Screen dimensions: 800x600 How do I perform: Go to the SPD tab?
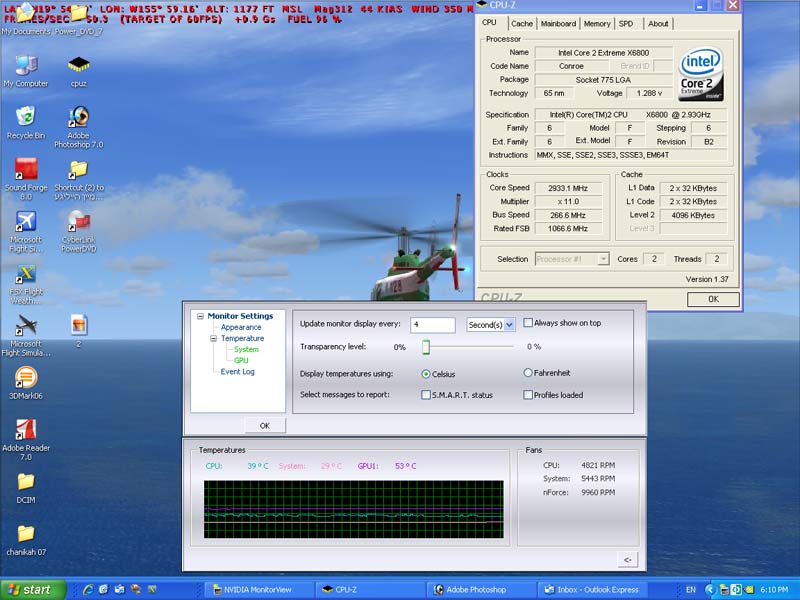tap(626, 23)
